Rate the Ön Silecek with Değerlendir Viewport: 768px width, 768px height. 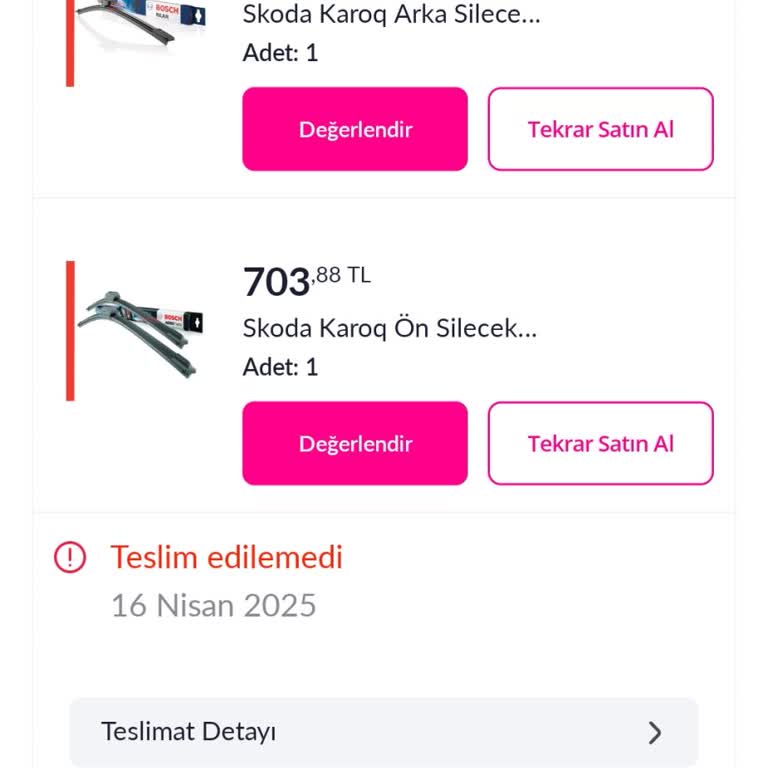355,444
